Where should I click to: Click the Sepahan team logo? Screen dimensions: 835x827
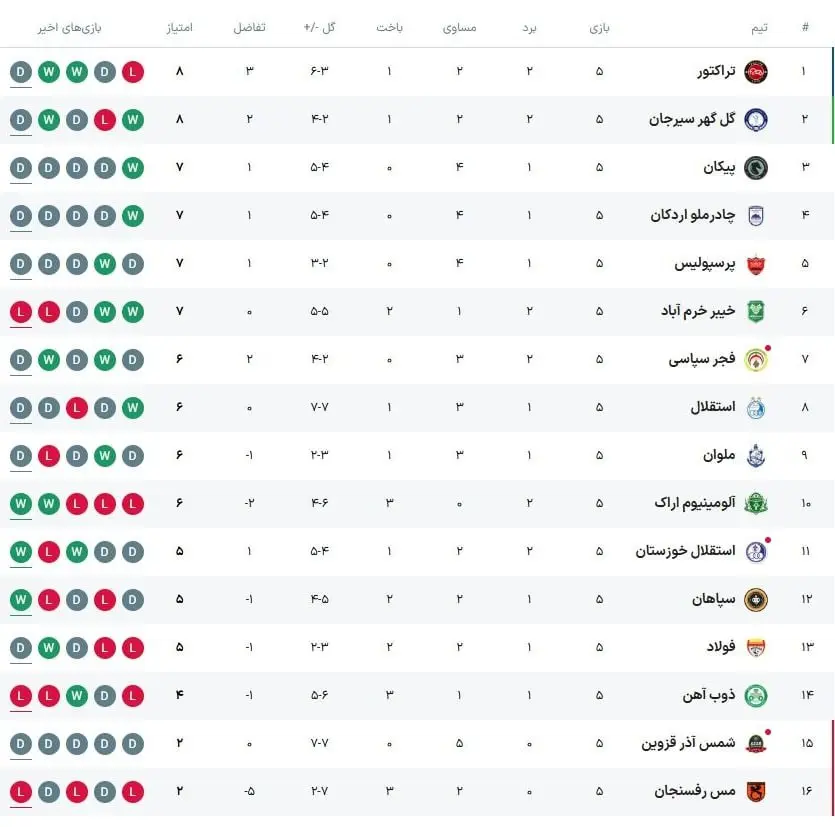tap(755, 600)
